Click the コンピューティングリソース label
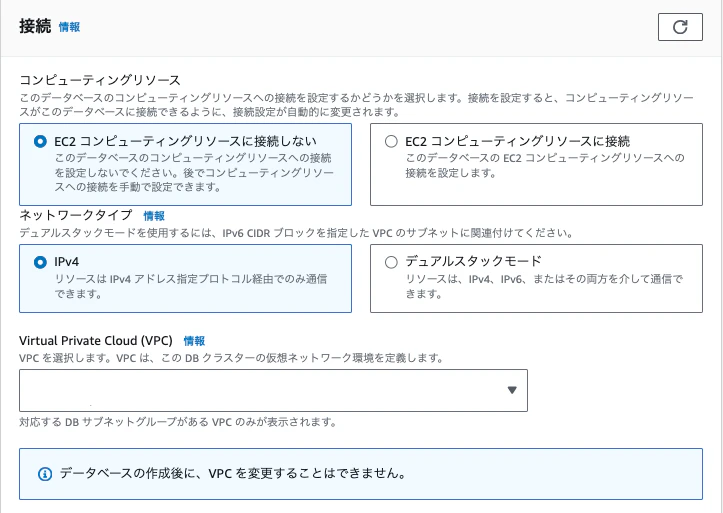 pyautogui.click(x=100, y=80)
